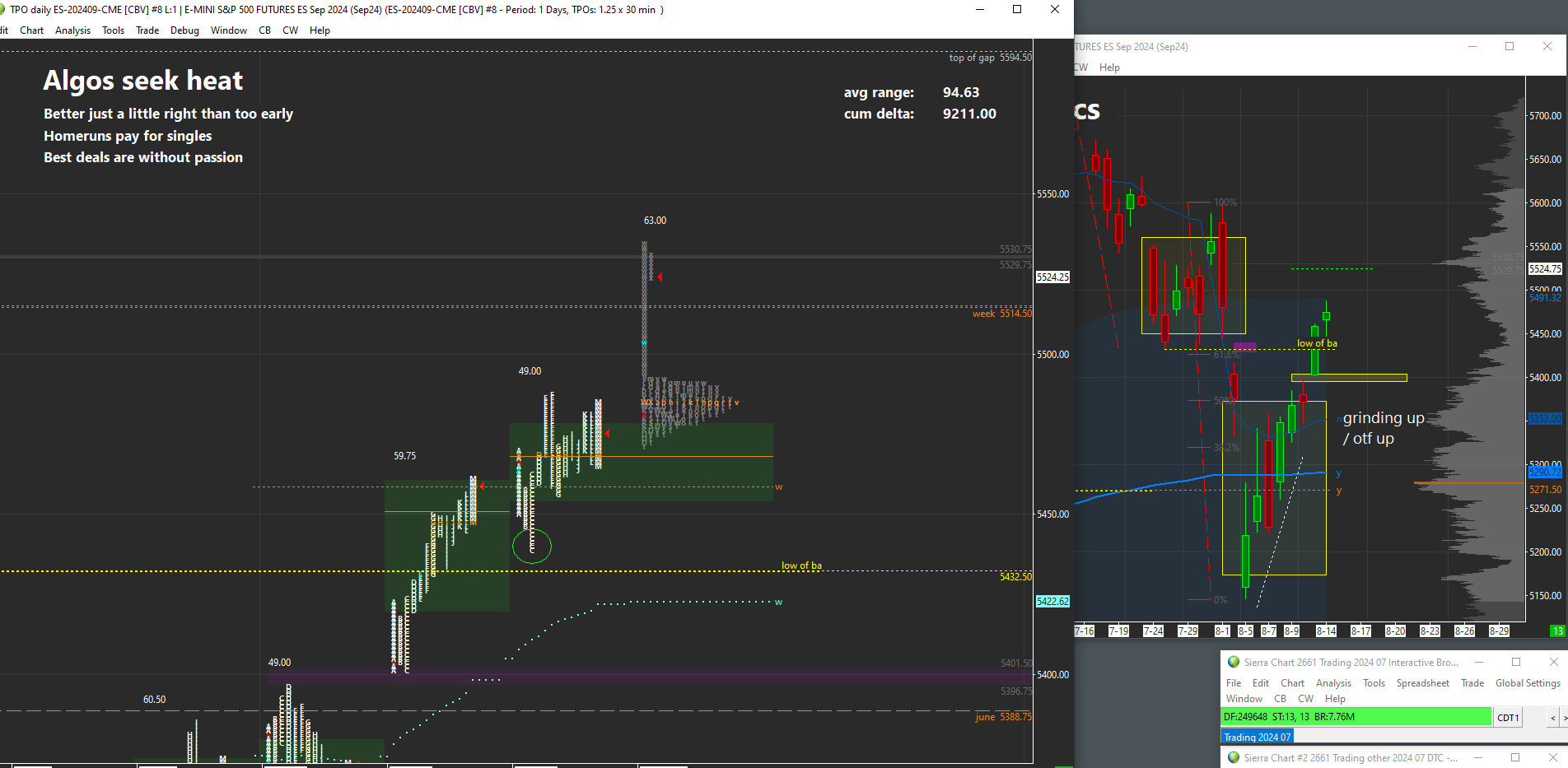Click the orange 'week 5514.50' label
This screenshot has width=1568, height=768.
click(1001, 314)
